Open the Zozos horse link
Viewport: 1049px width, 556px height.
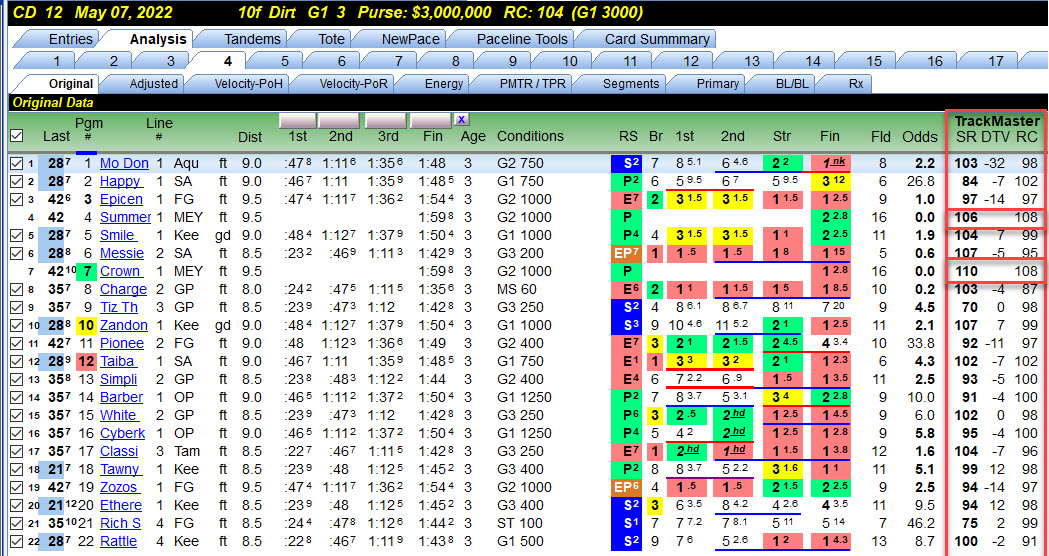point(120,488)
